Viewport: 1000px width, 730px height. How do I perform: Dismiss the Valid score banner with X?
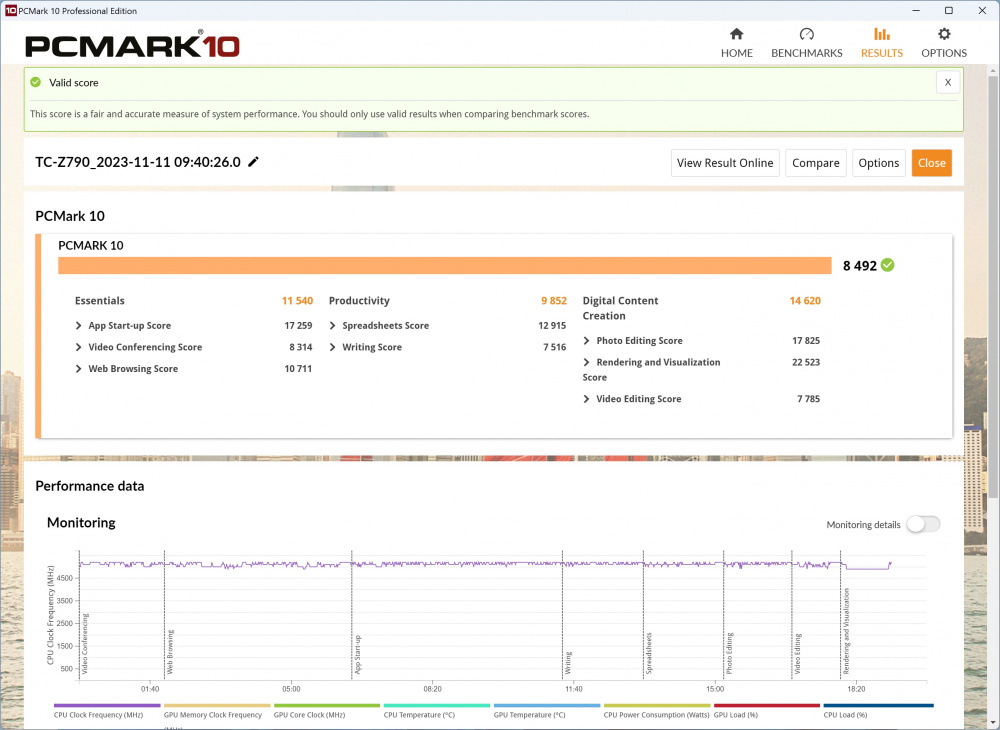(x=948, y=82)
